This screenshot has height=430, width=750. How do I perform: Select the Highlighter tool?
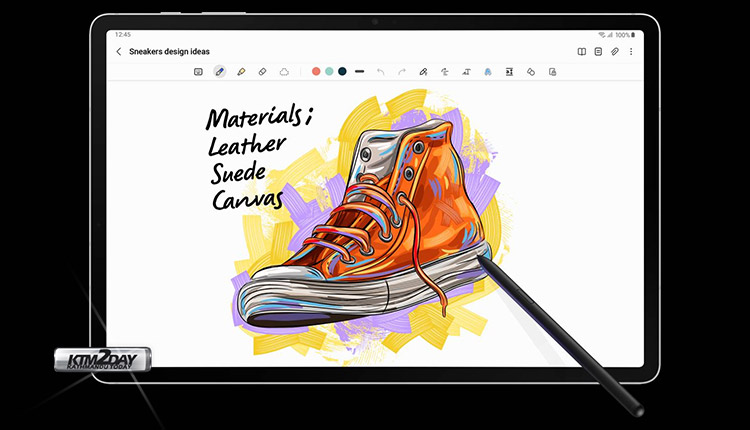(241, 72)
